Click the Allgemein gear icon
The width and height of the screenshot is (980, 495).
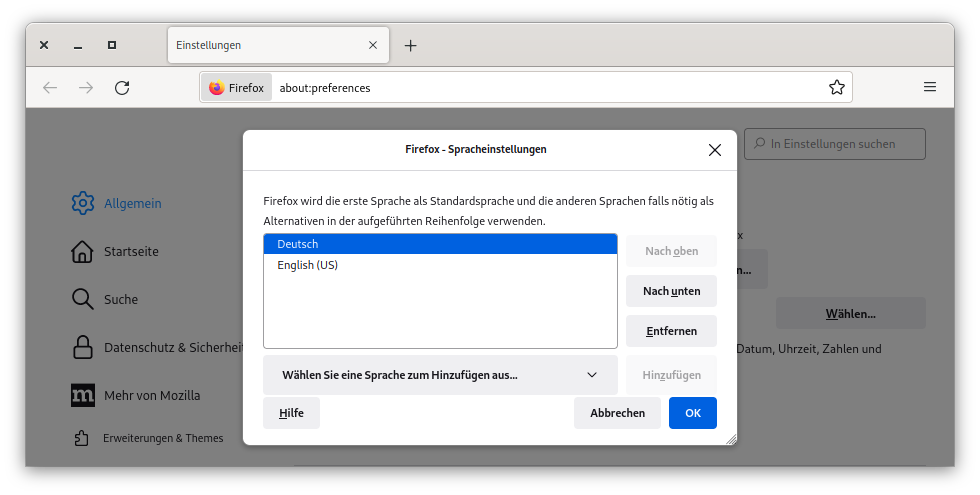tap(82, 203)
